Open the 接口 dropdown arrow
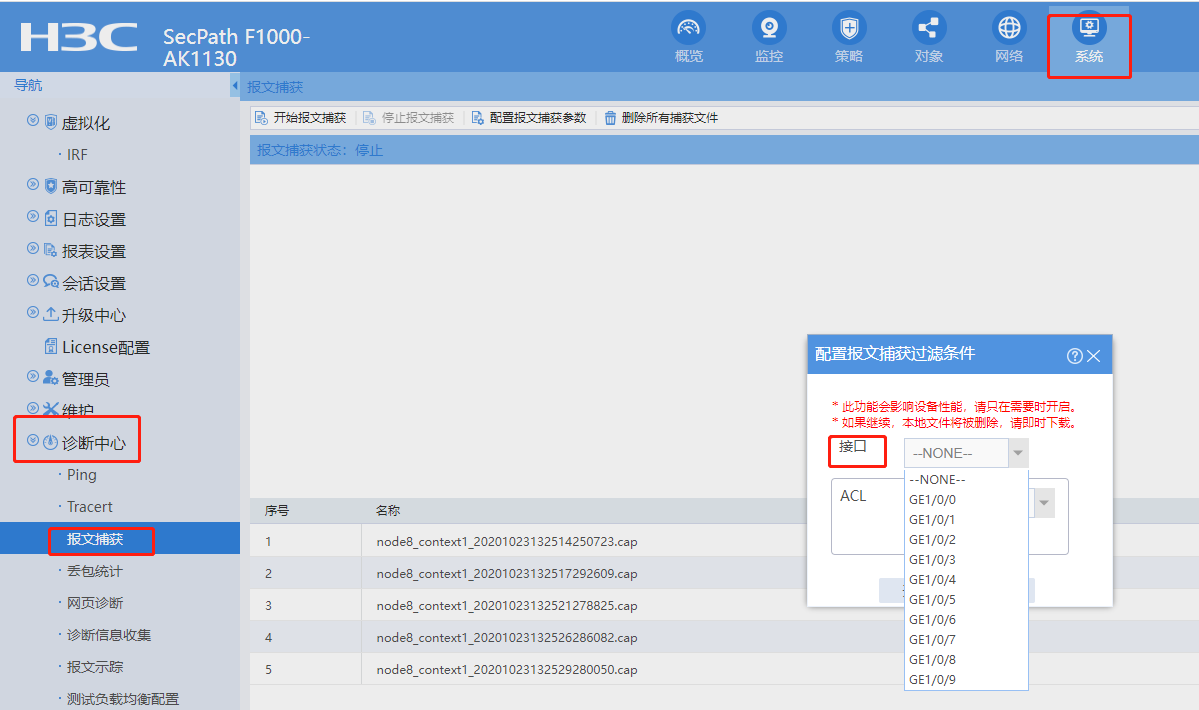The height and width of the screenshot is (710, 1199). 1018,453
